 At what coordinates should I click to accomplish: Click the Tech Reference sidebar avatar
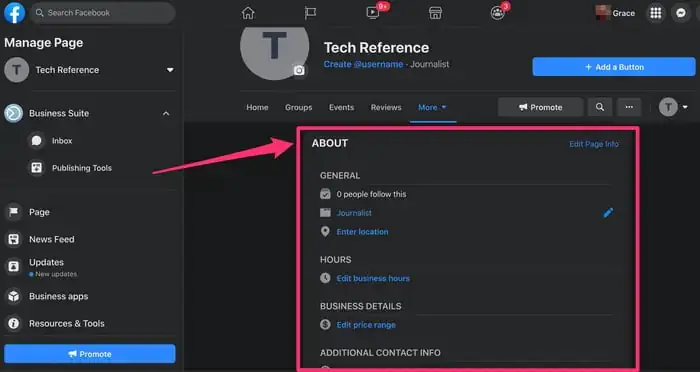point(17,70)
